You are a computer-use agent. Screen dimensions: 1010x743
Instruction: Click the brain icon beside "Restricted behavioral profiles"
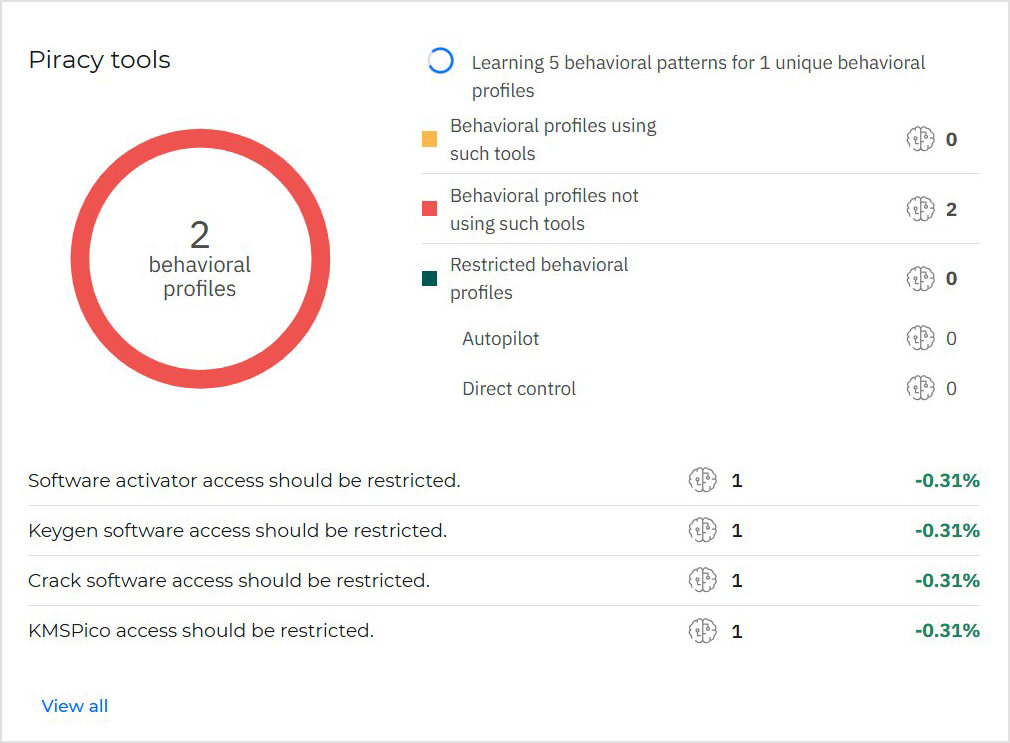[921, 278]
